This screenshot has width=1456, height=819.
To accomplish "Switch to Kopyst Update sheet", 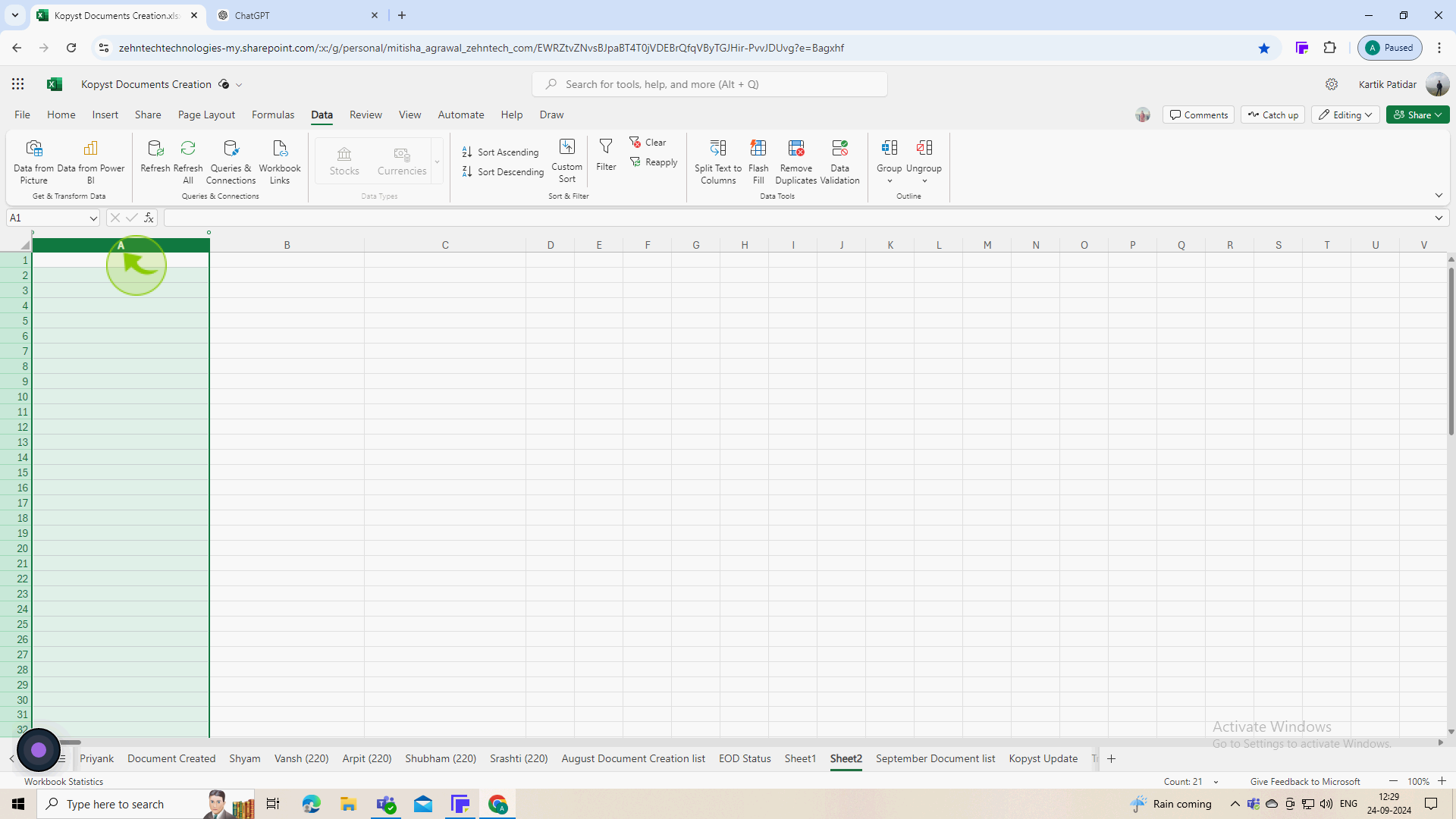I will tap(1043, 759).
